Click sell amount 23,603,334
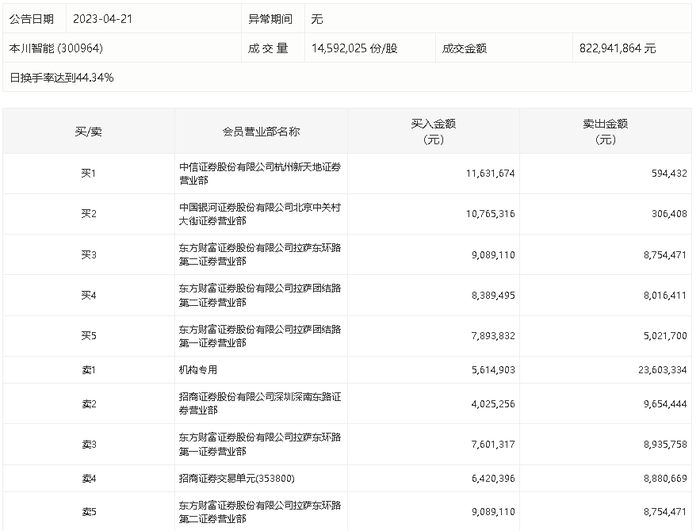 (x=662, y=370)
